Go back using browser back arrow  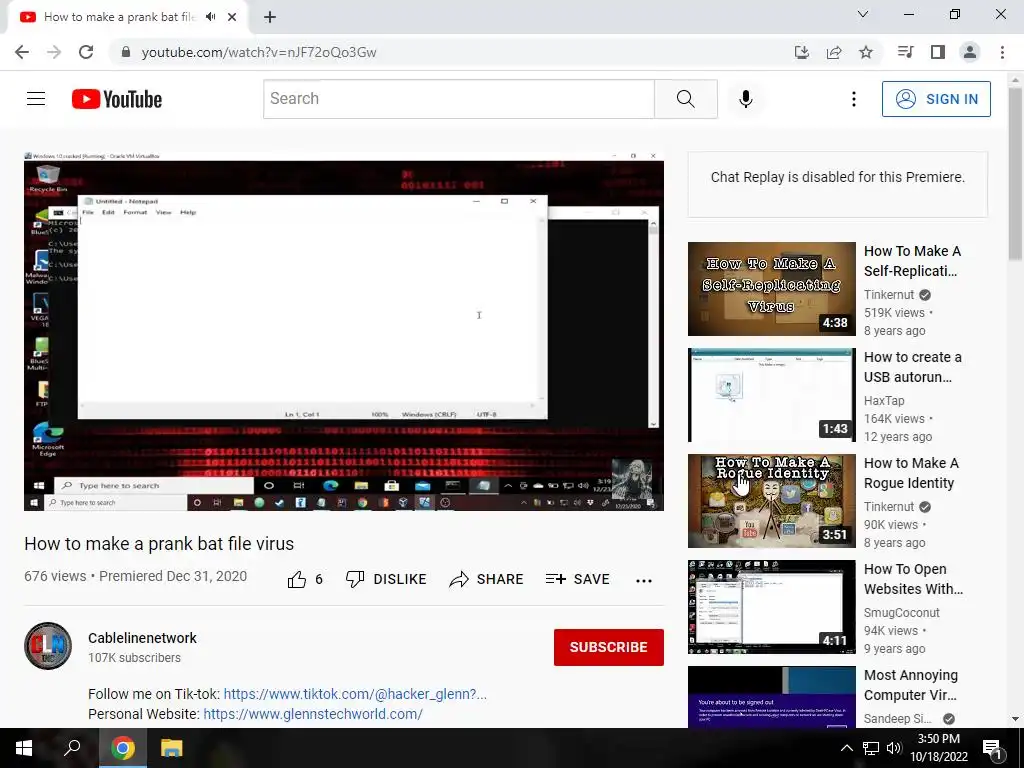22,52
